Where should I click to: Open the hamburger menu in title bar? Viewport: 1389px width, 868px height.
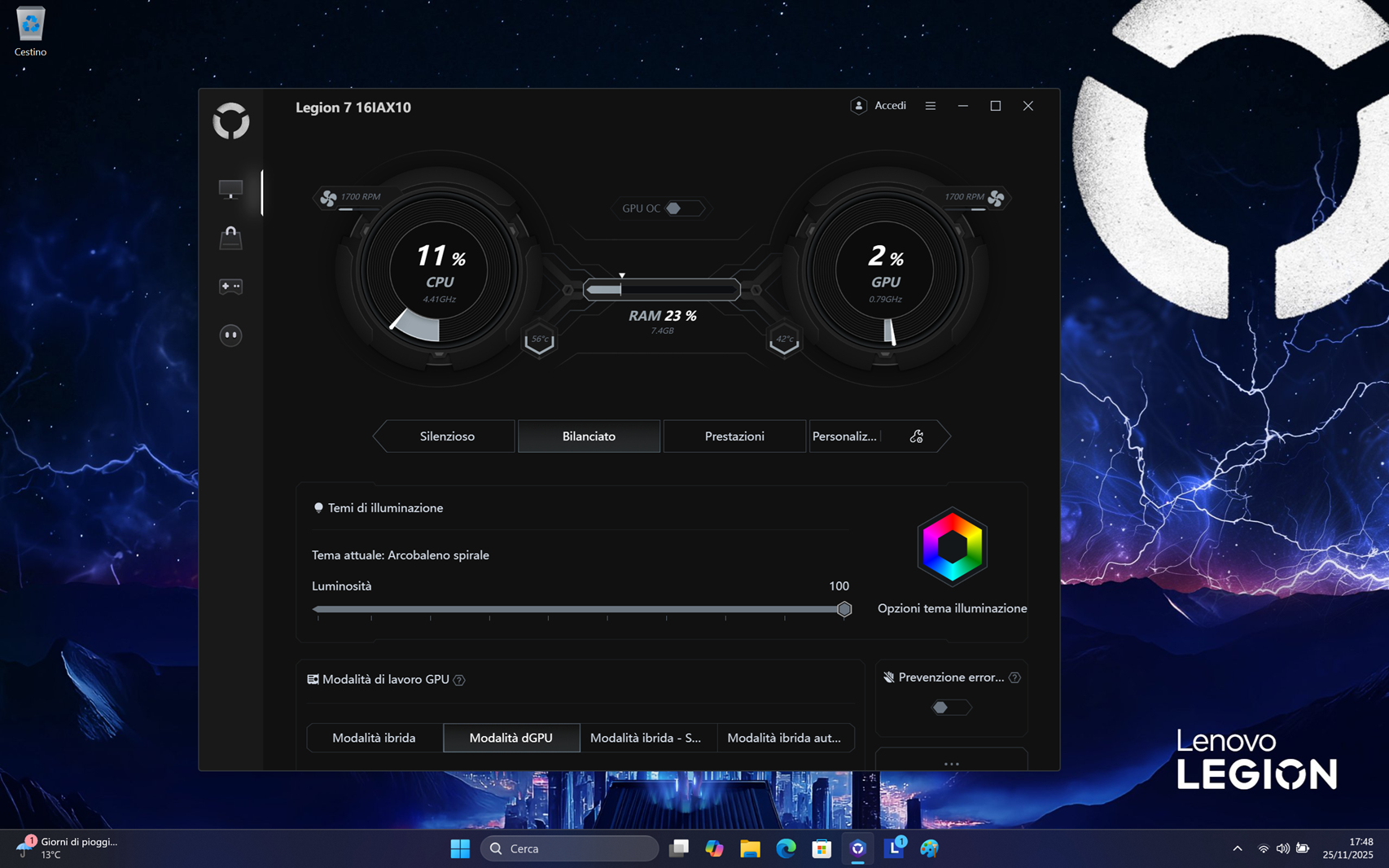930,106
